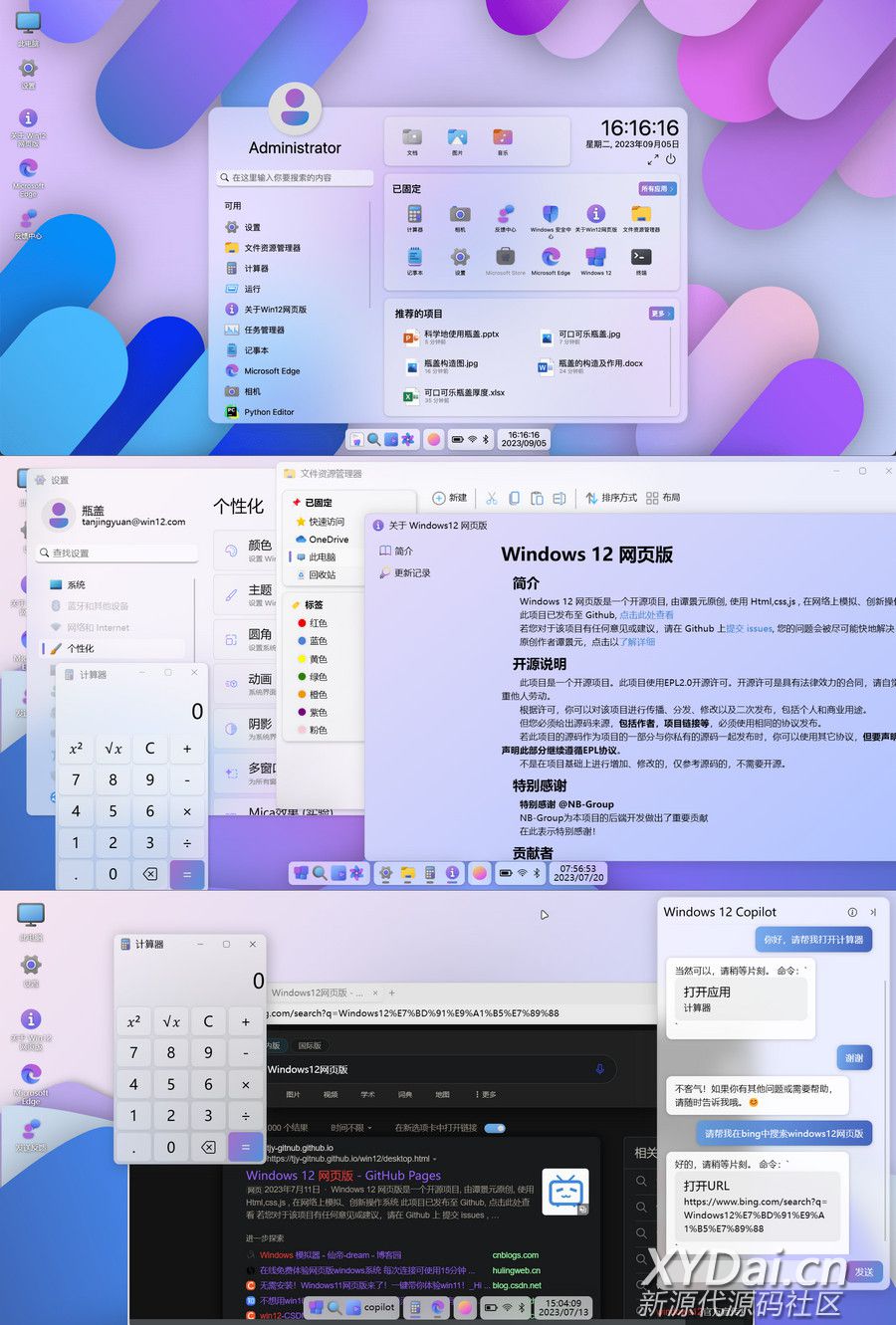
Task: Click the cut scissors icon in file explorer
Action: coord(491,498)
